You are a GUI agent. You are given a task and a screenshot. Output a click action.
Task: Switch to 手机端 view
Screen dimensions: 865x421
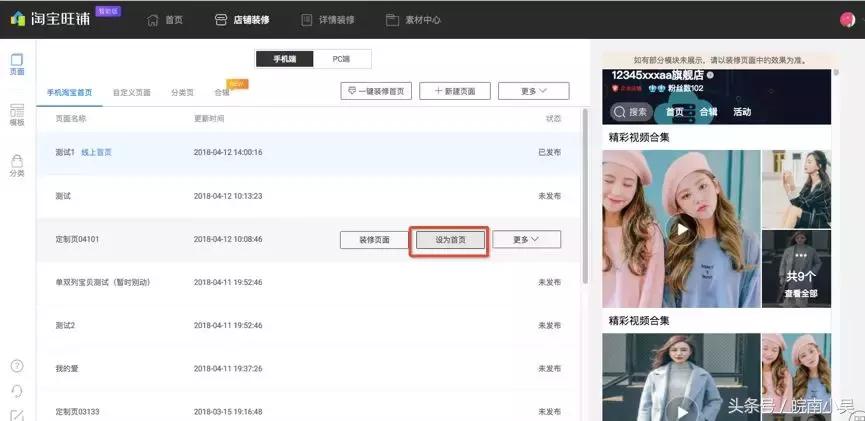pos(284,59)
